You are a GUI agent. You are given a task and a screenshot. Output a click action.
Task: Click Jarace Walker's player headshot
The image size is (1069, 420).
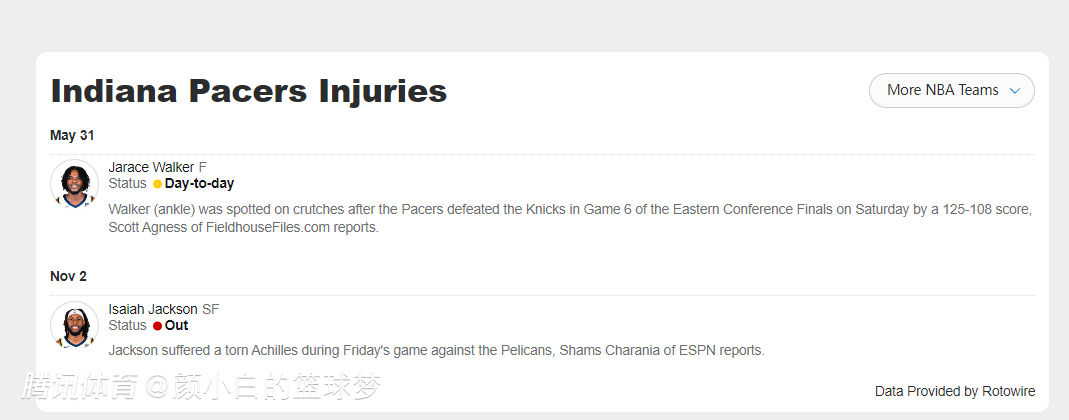tap(74, 184)
